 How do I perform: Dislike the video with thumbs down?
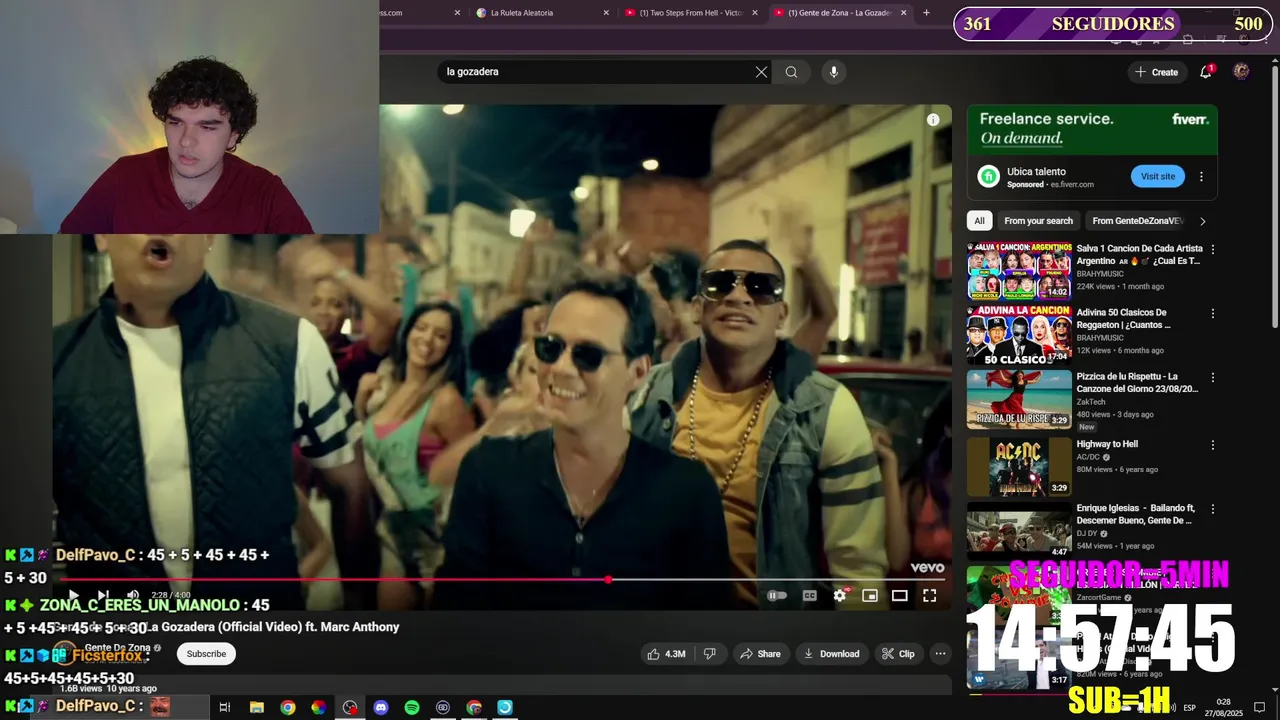click(x=710, y=654)
